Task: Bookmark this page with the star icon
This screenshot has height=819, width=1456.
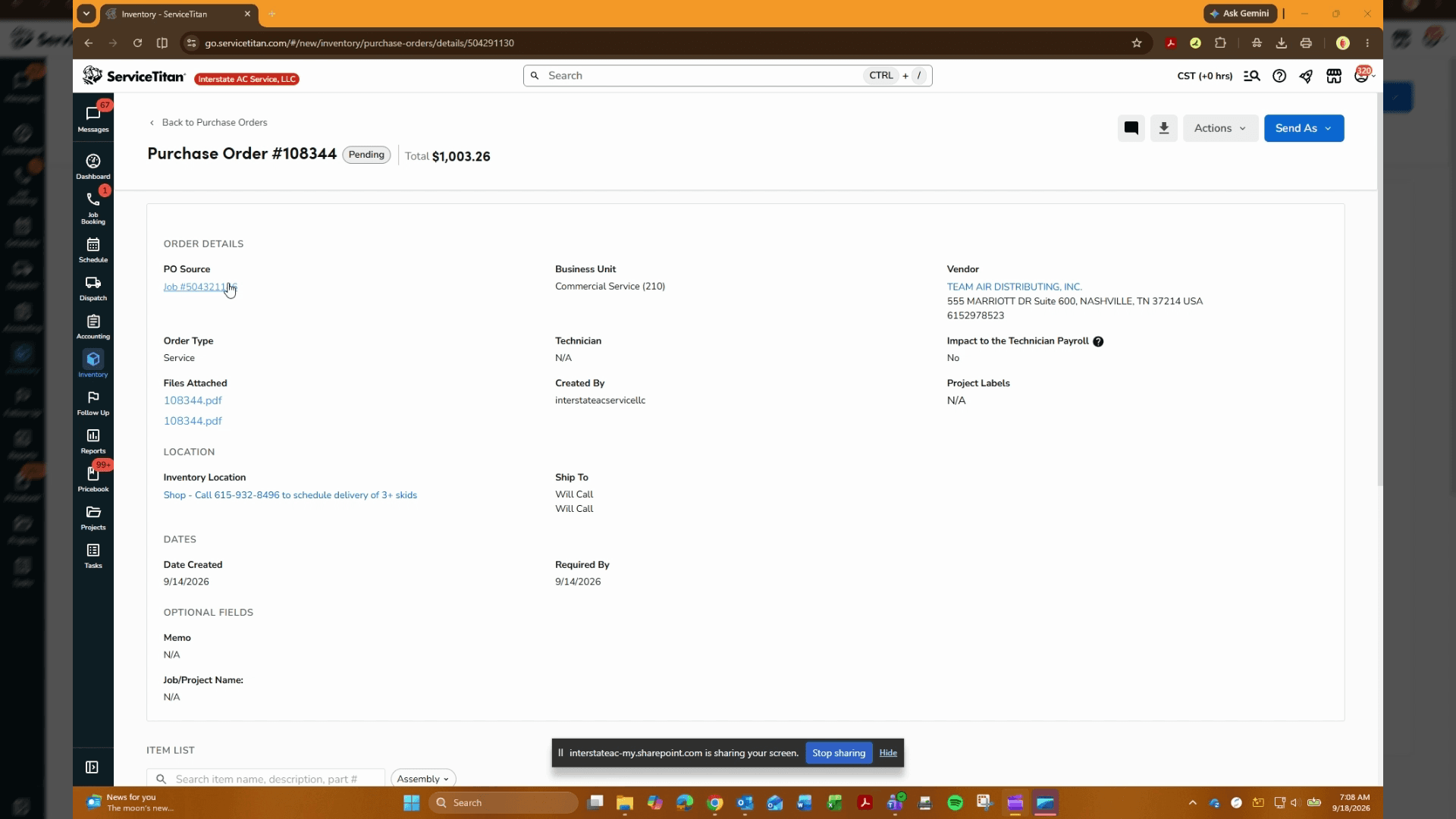Action: (x=1137, y=43)
